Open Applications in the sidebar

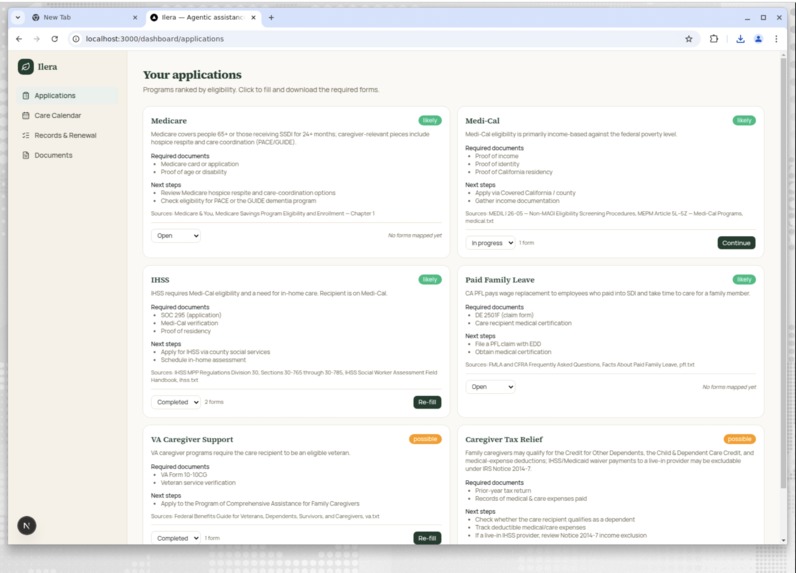(68, 95)
